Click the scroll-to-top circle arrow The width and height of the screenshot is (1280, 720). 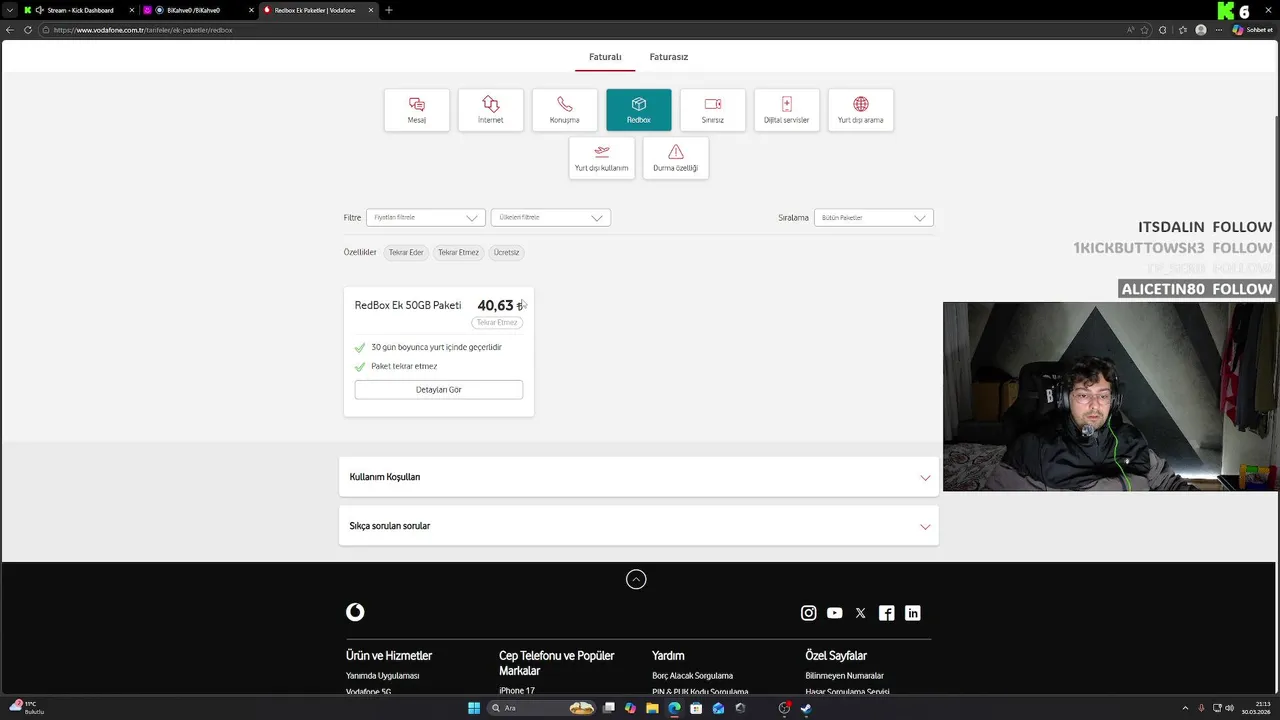636,579
